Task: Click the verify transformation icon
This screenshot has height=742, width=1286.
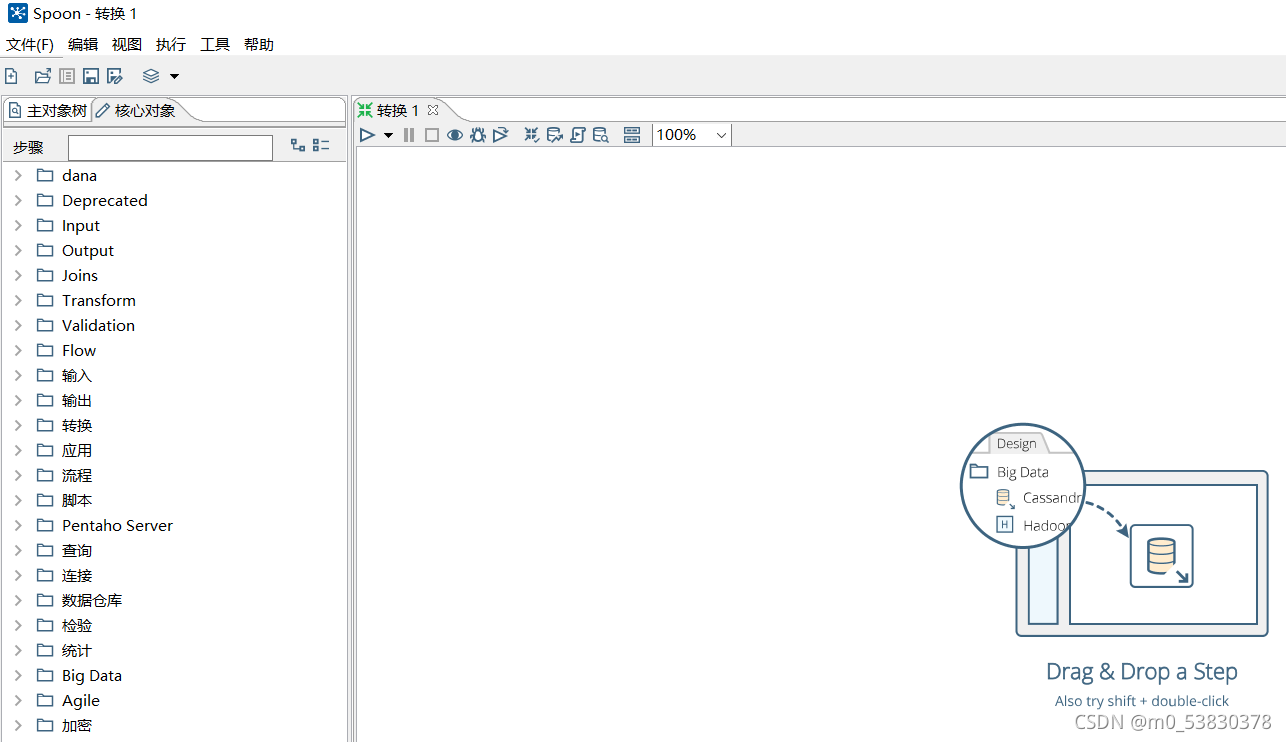Action: pos(531,135)
